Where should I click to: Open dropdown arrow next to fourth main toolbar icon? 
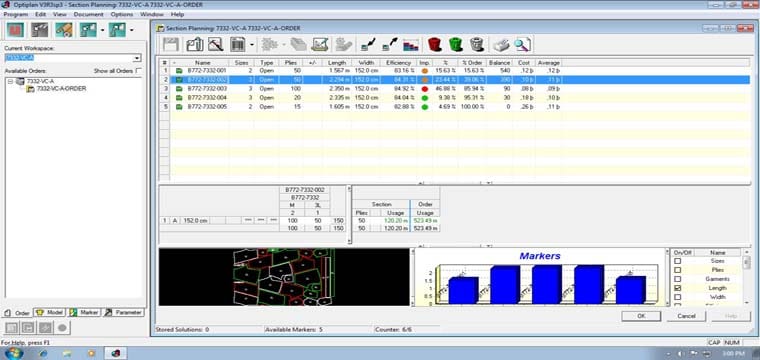(x=102, y=31)
